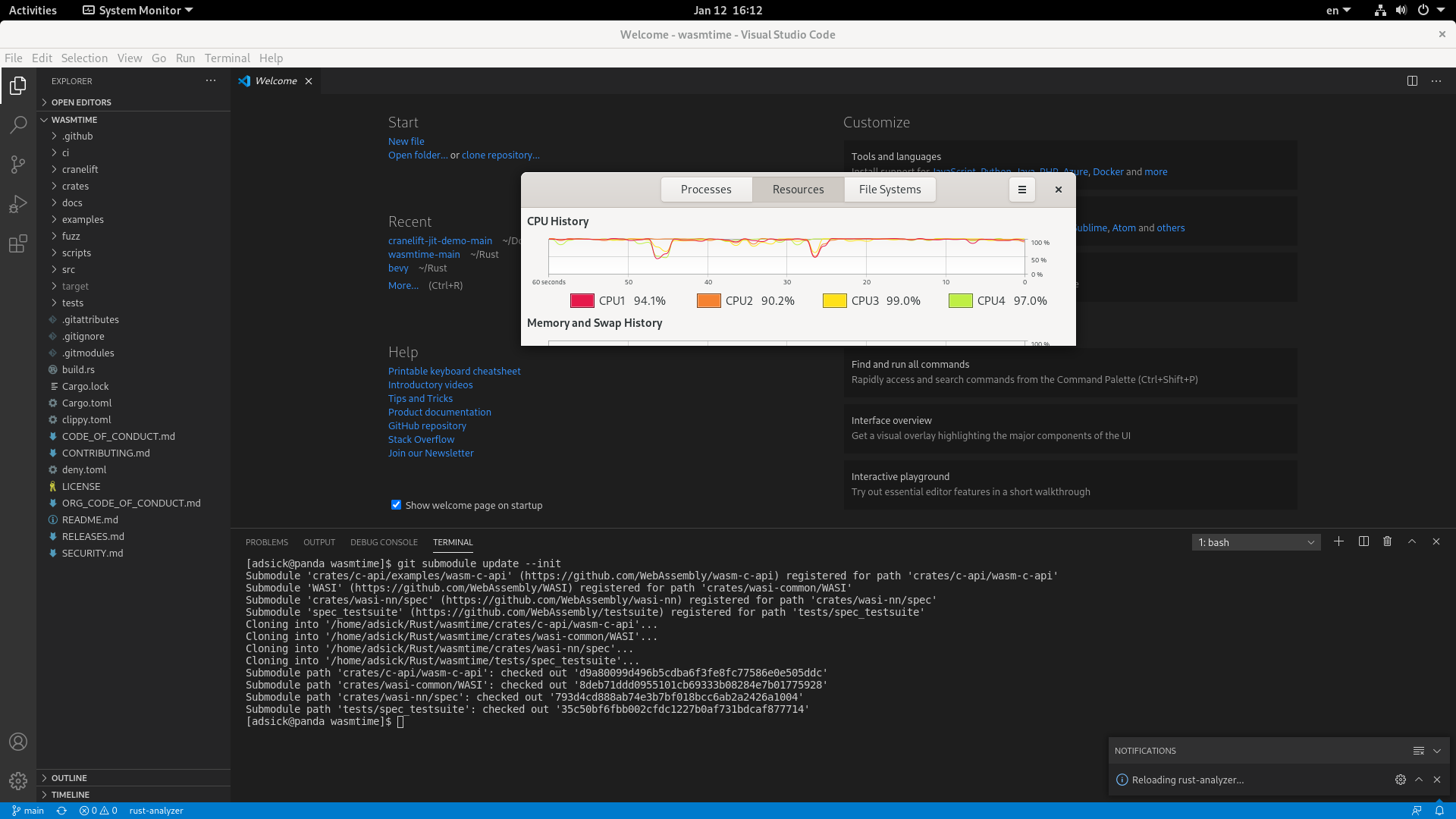This screenshot has width=1456, height=819.
Task: Open the Selection menu
Action: [x=84, y=58]
